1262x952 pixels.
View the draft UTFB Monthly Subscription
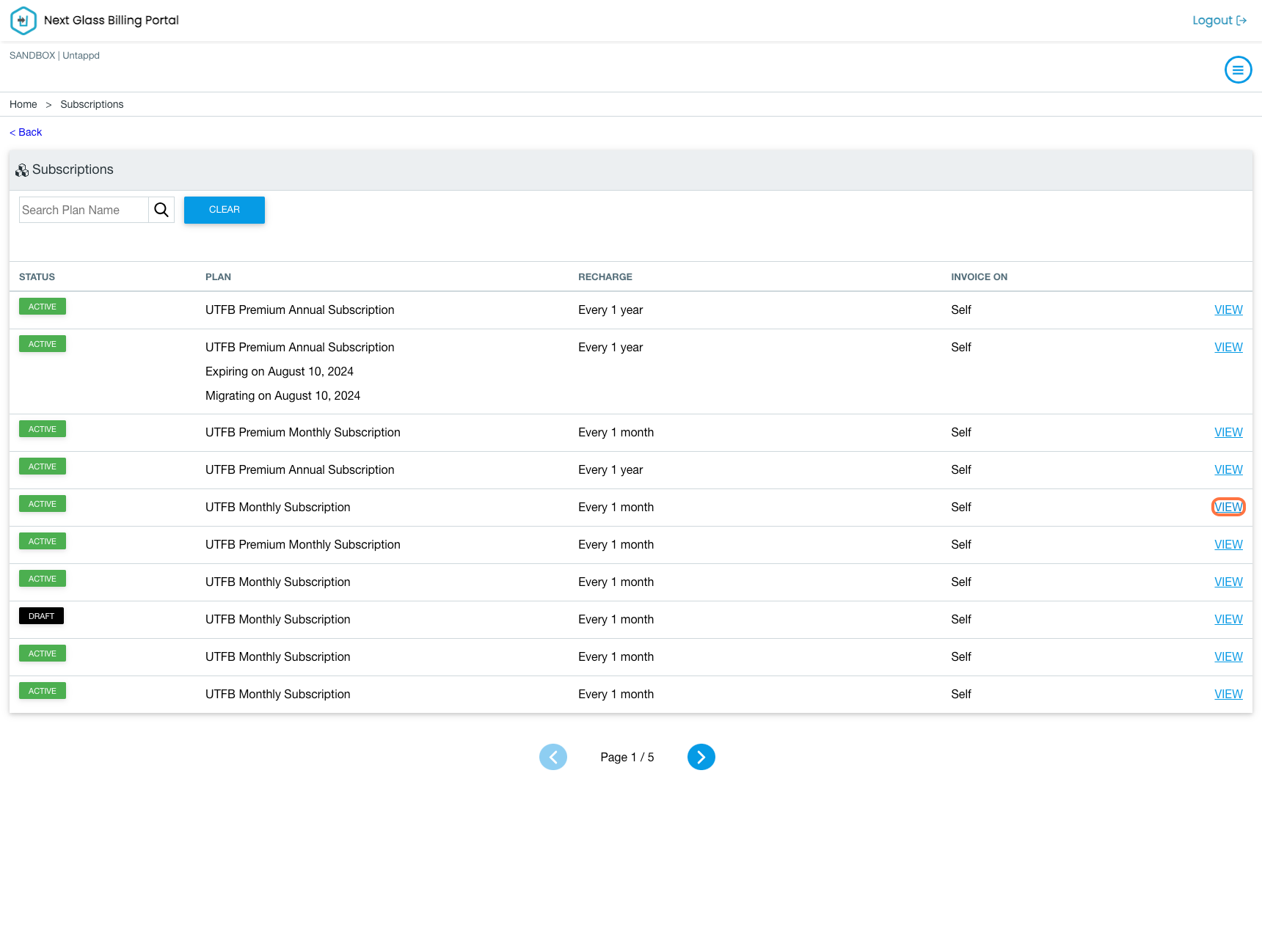(x=1228, y=619)
